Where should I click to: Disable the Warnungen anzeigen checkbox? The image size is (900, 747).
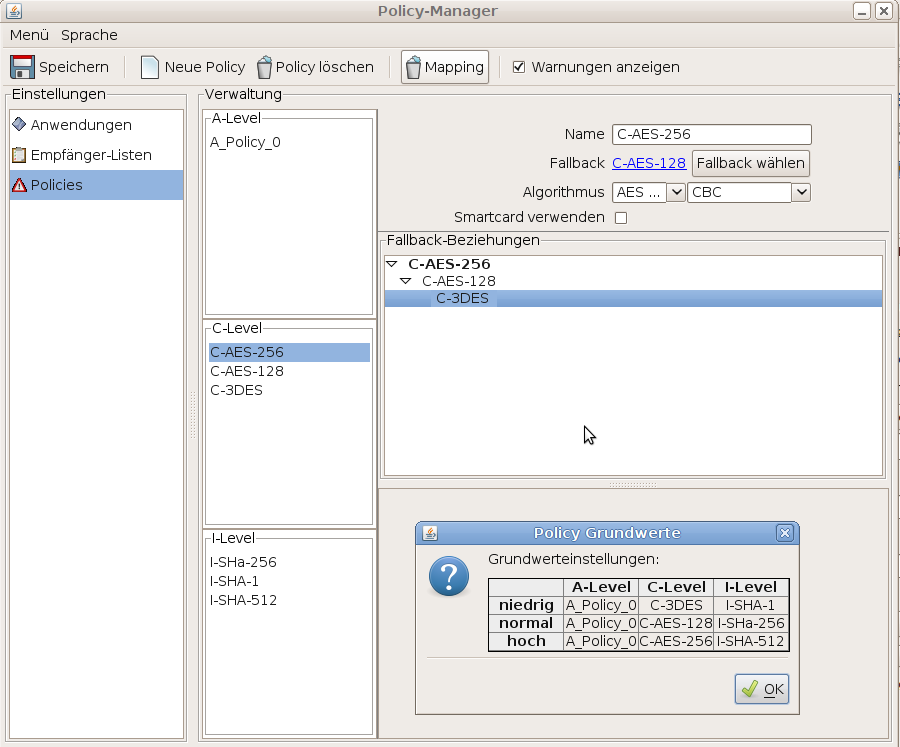(x=519, y=67)
